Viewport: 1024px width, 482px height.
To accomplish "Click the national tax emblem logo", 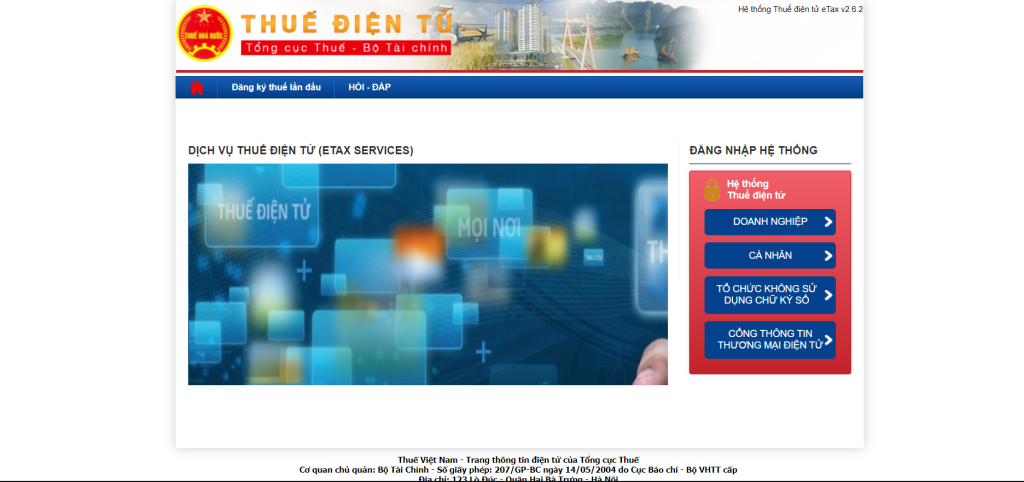I will [204, 33].
